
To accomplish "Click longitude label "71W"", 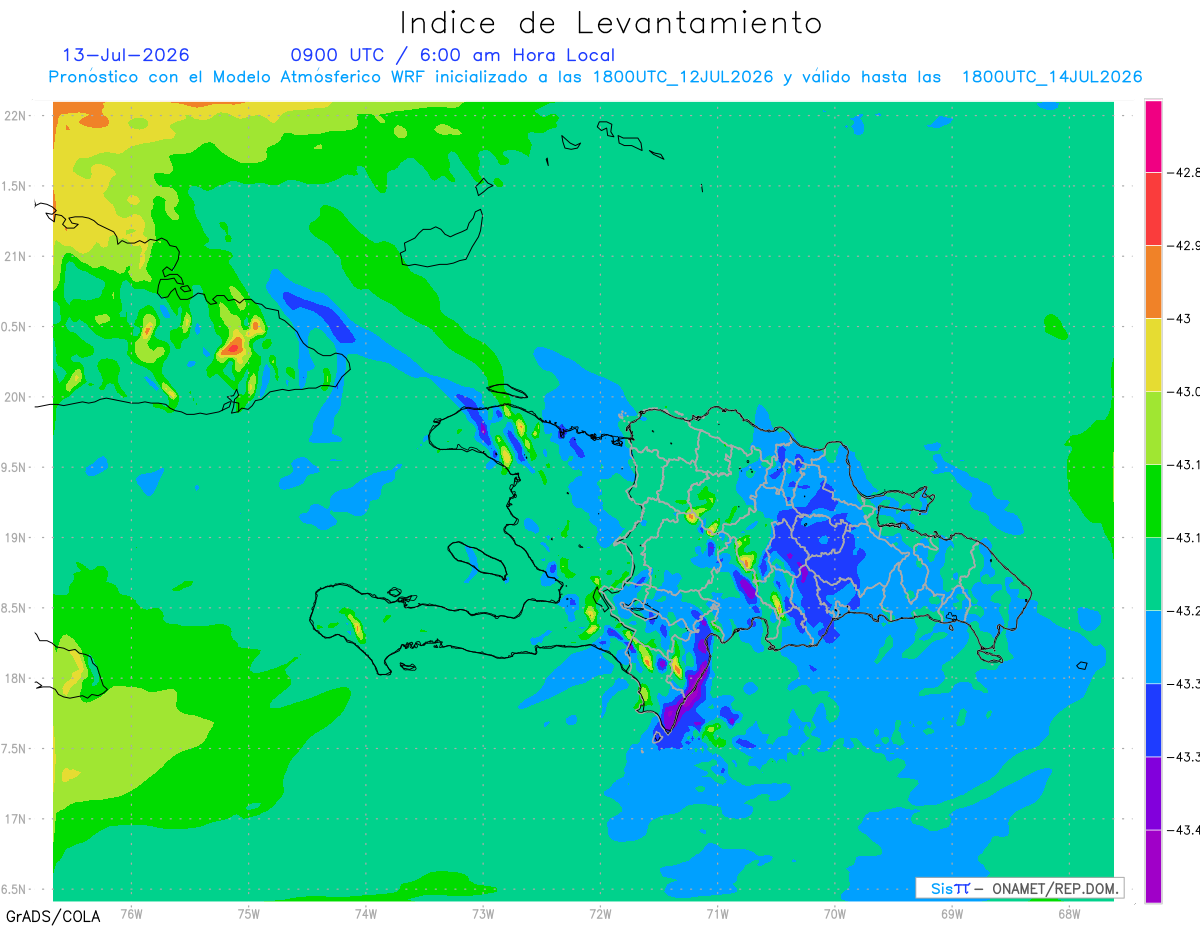I will (717, 913).
